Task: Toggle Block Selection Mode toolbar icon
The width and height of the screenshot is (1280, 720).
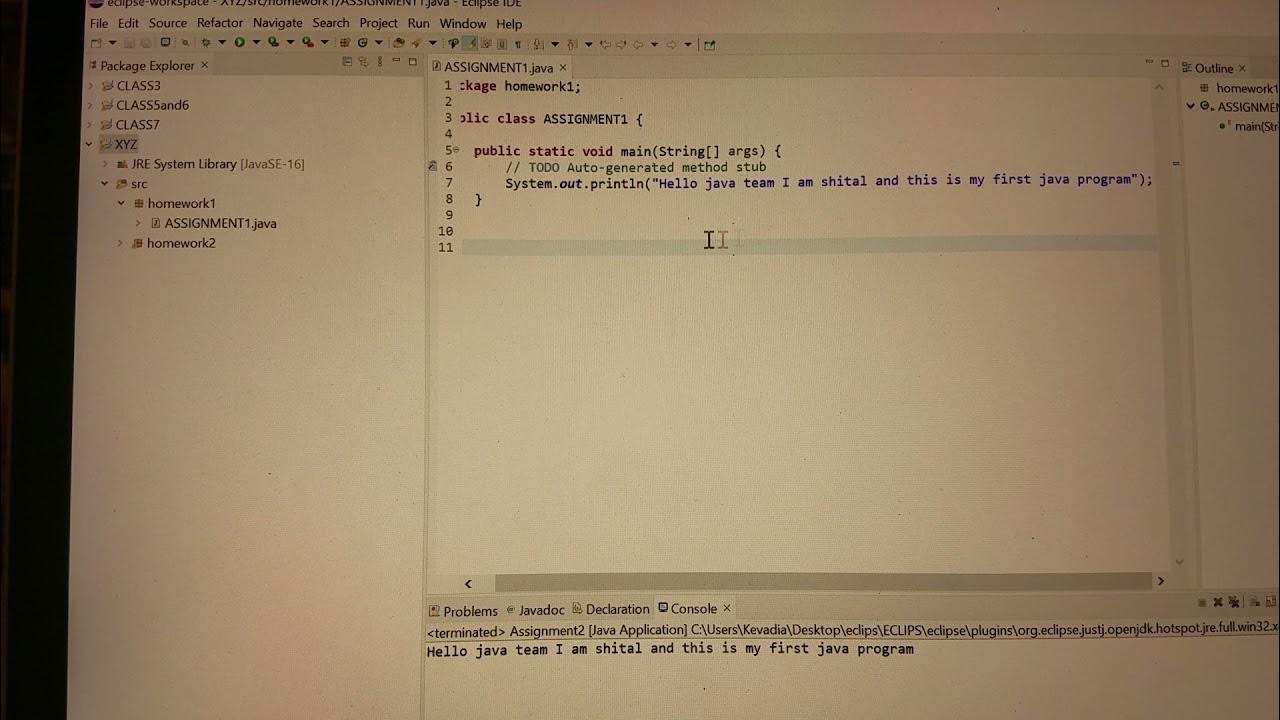Action: [502, 43]
